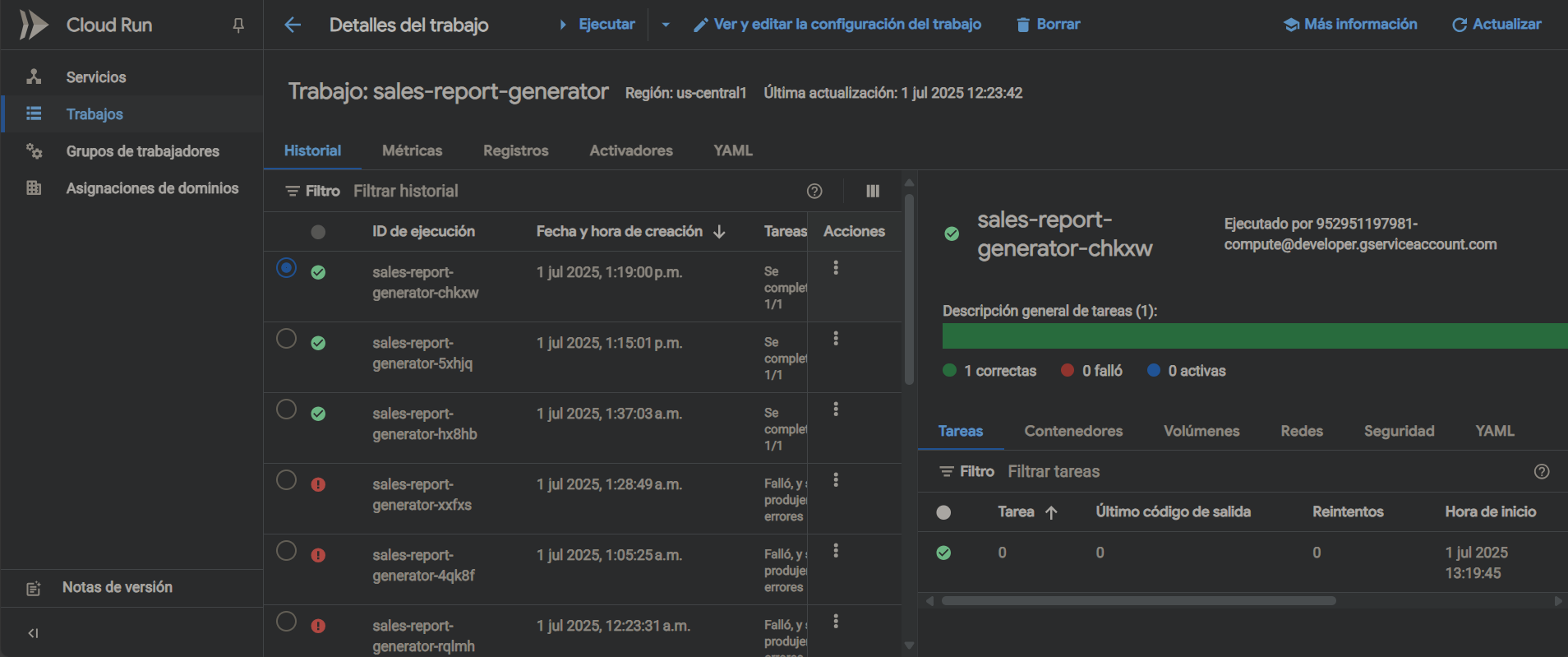Click error status icon of generator-4qk8f
The image size is (1568, 657).
(x=318, y=555)
